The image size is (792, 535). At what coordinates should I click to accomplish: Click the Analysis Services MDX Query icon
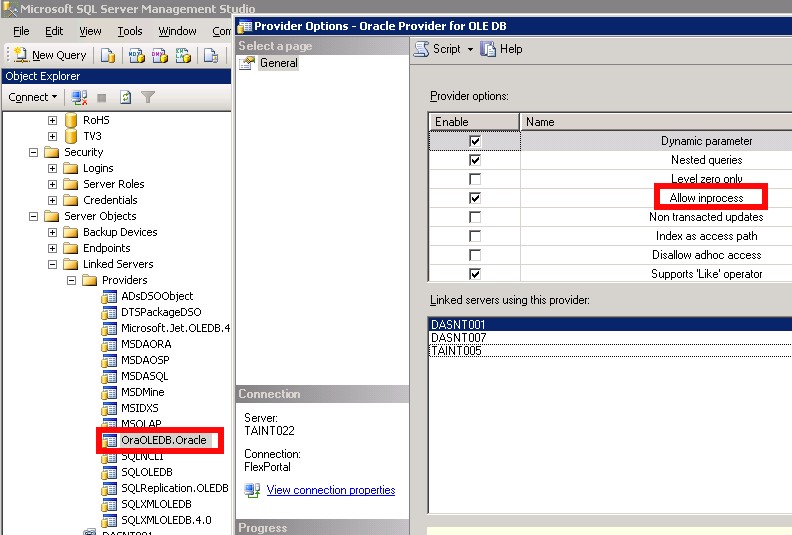point(136,55)
